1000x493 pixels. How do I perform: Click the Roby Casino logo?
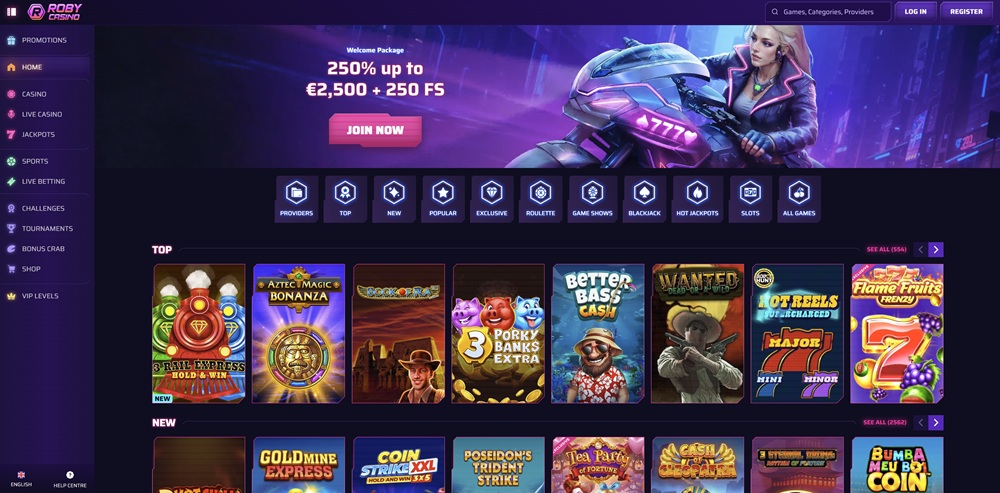pos(55,11)
